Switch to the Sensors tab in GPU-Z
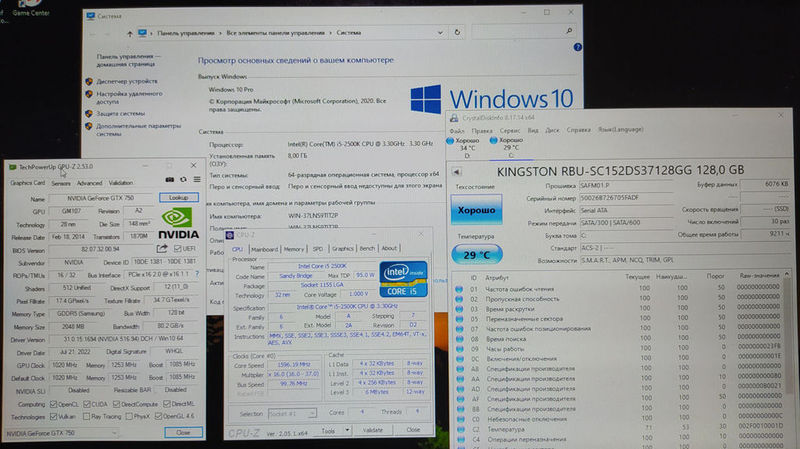800x449 pixels. (x=61, y=183)
